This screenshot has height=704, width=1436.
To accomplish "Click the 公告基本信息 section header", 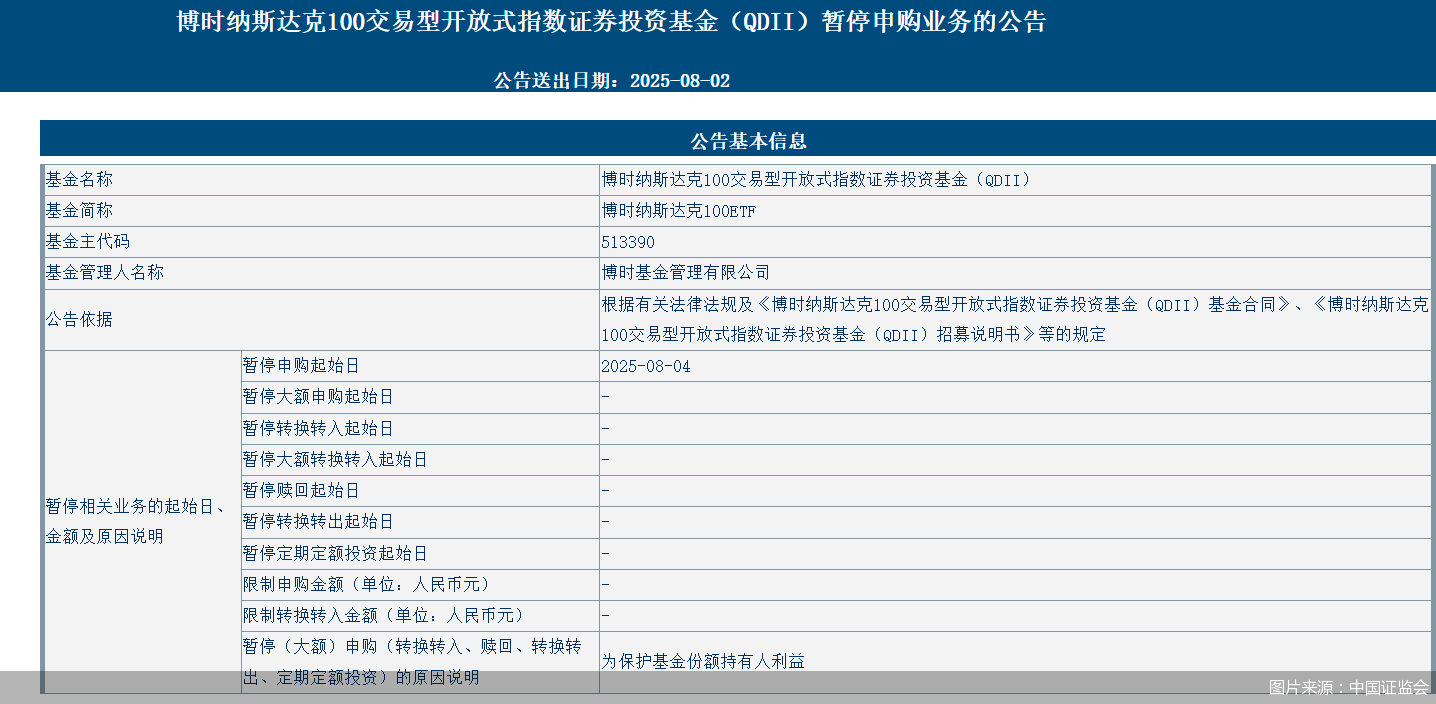I will point(735,141).
